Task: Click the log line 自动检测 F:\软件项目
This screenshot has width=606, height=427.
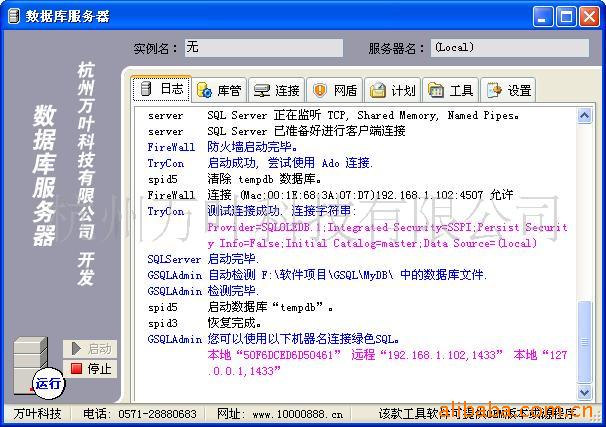Action: 317,275
